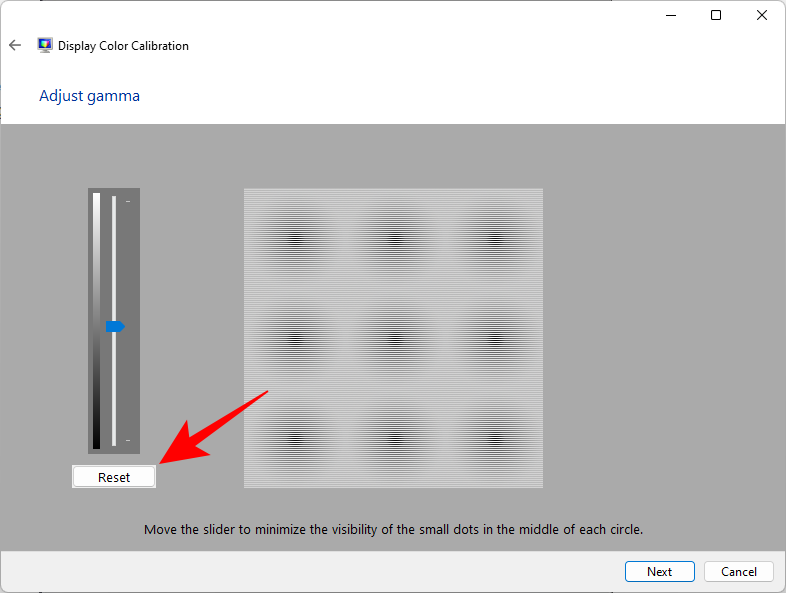This screenshot has height=593, width=786.
Task: Click the Display Color Calibration monitor icon
Action: tap(45, 45)
